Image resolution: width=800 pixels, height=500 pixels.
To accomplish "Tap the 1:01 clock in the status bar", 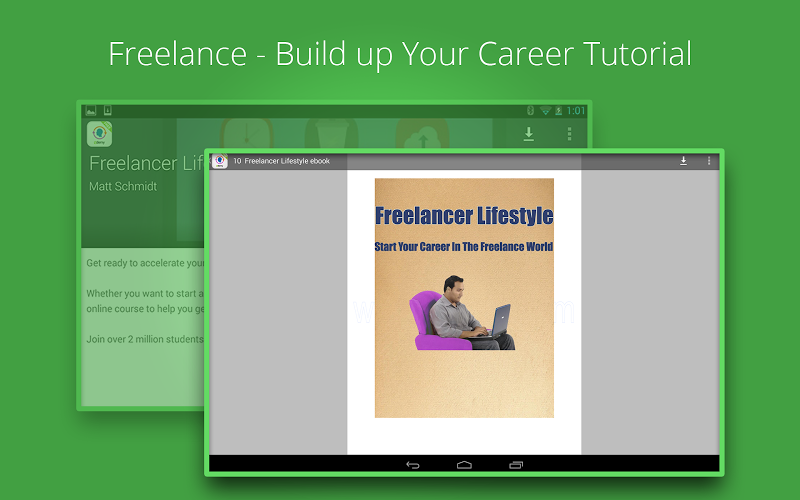I will pyautogui.click(x=576, y=111).
